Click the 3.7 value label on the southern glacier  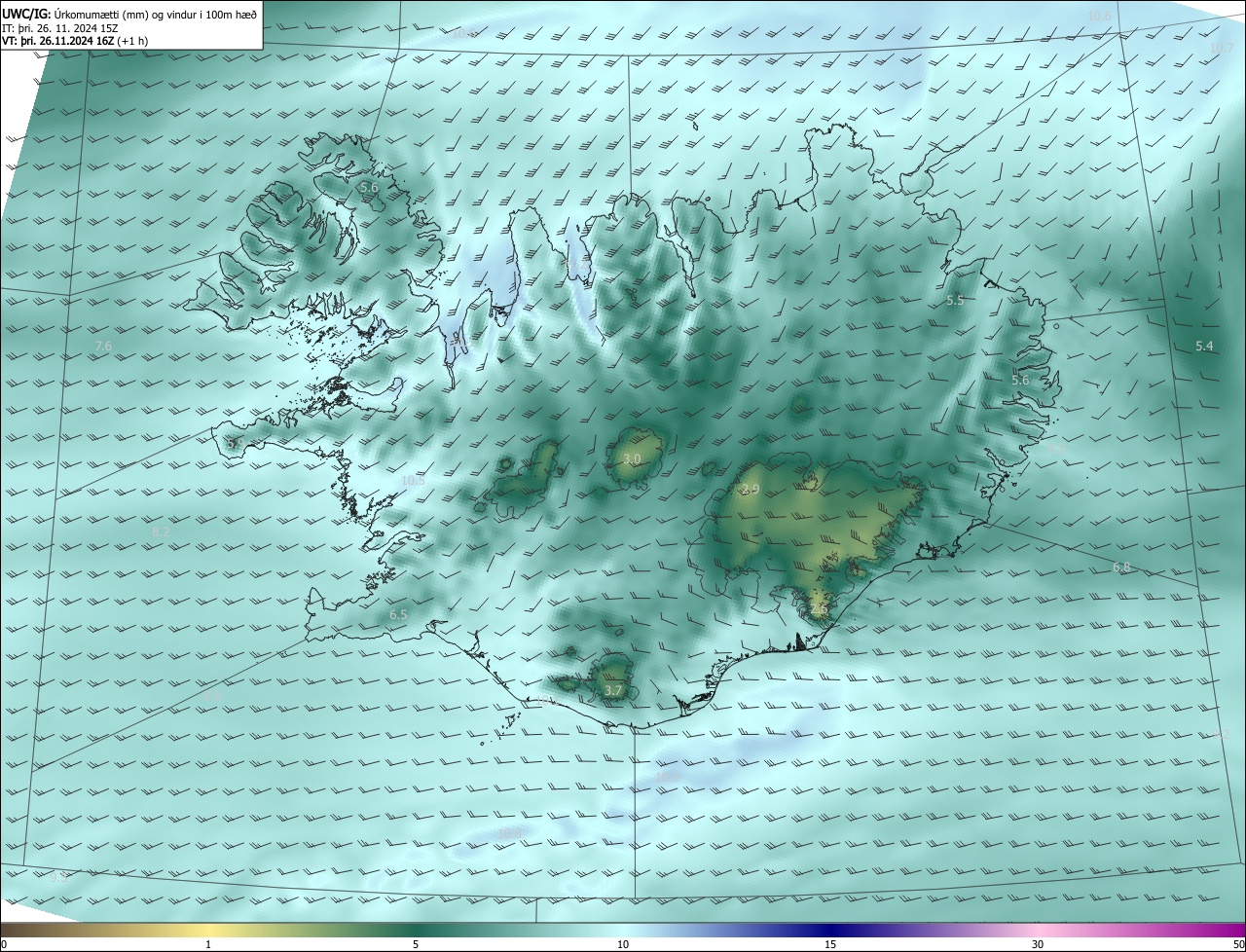pos(612,690)
